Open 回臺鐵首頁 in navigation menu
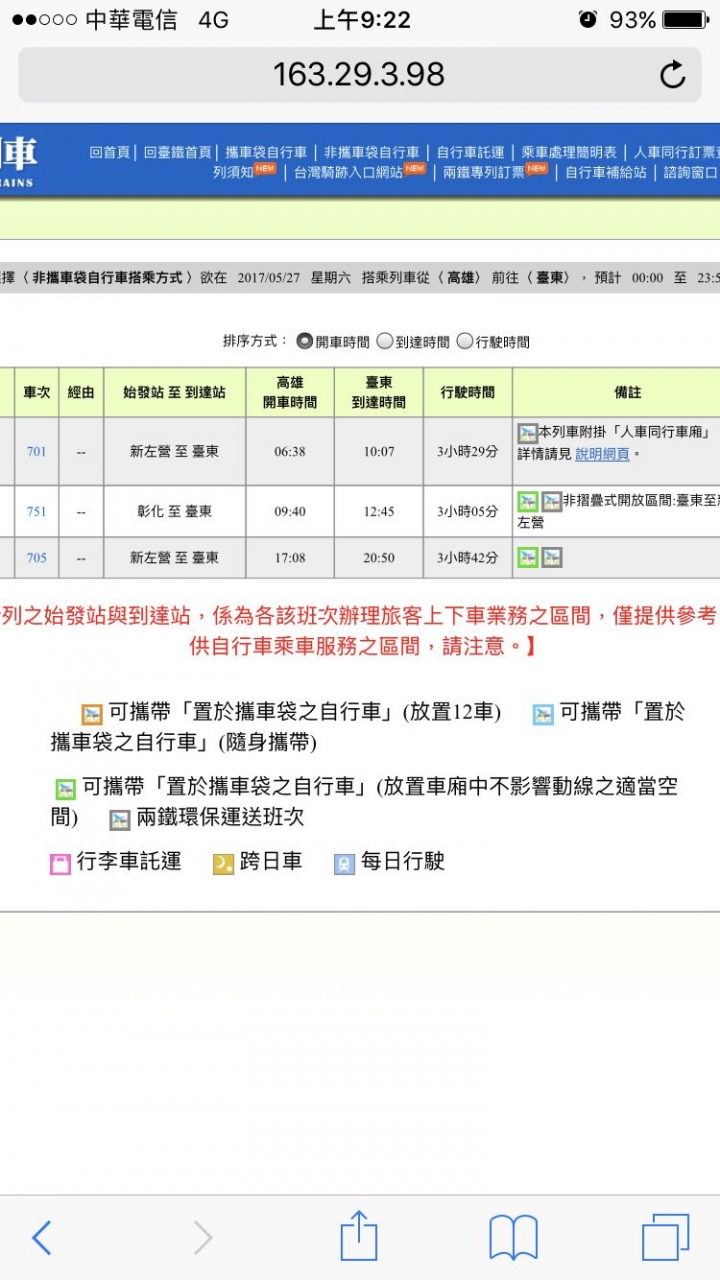 pyautogui.click(x=177, y=152)
